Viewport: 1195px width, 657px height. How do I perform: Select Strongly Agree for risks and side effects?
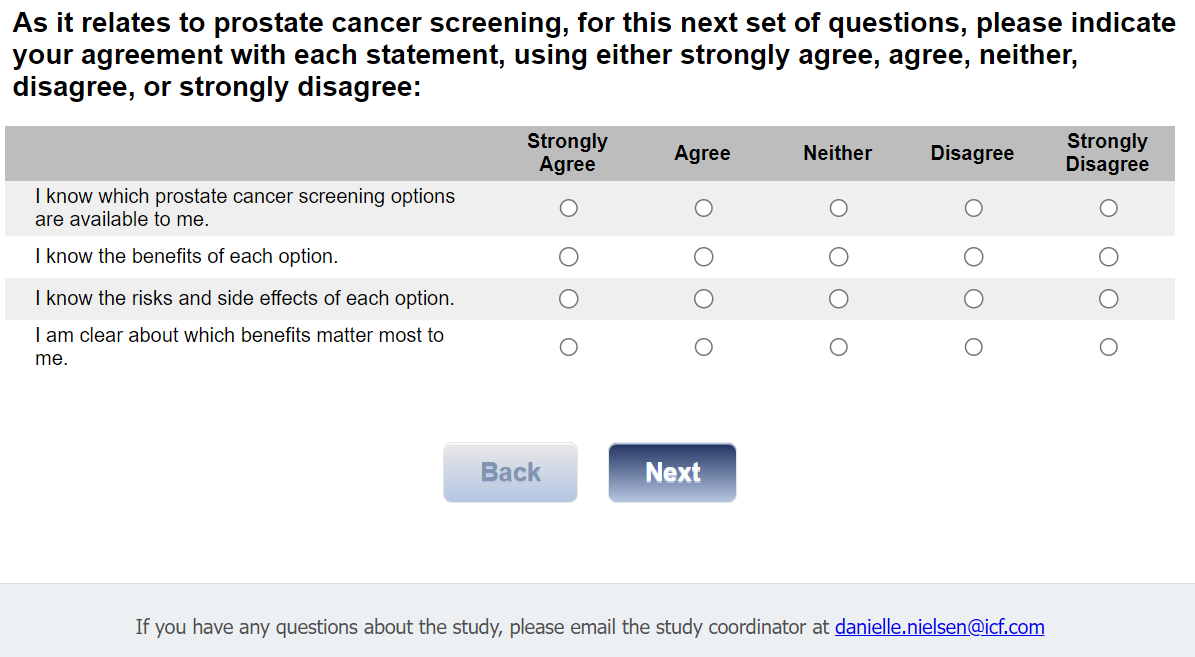tap(568, 299)
